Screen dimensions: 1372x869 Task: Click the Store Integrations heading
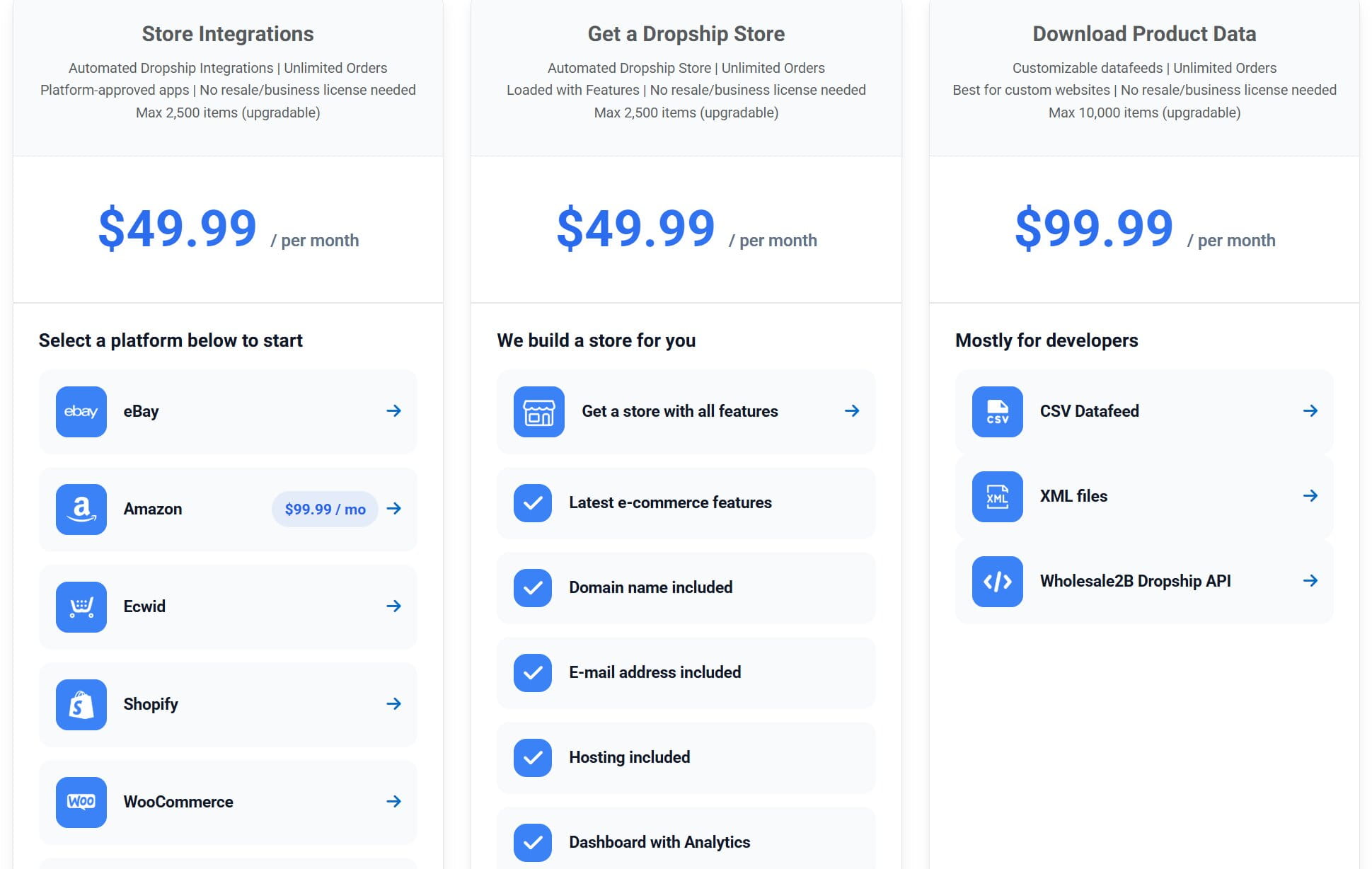coord(228,34)
